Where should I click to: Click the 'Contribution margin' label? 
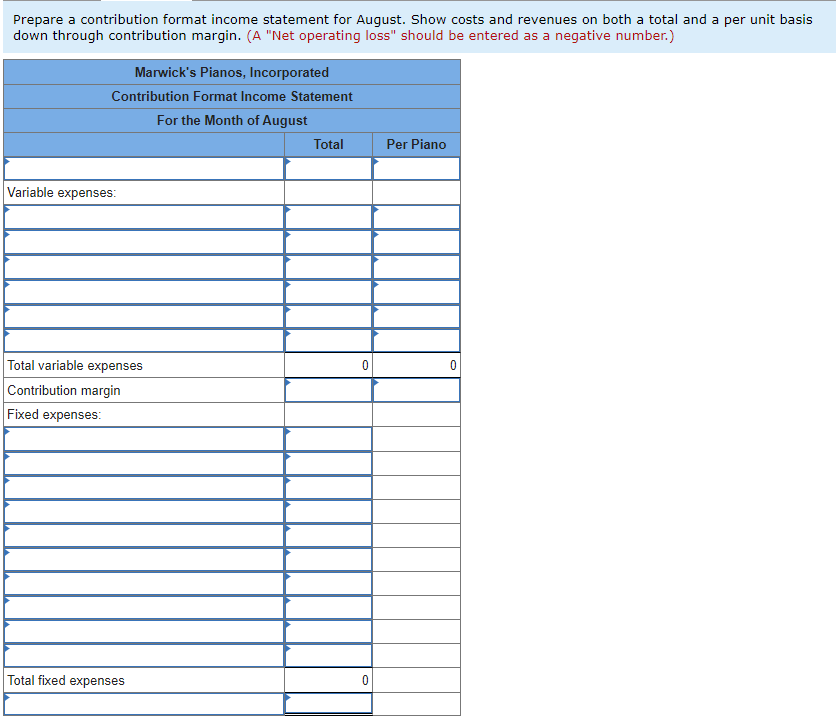point(63,390)
